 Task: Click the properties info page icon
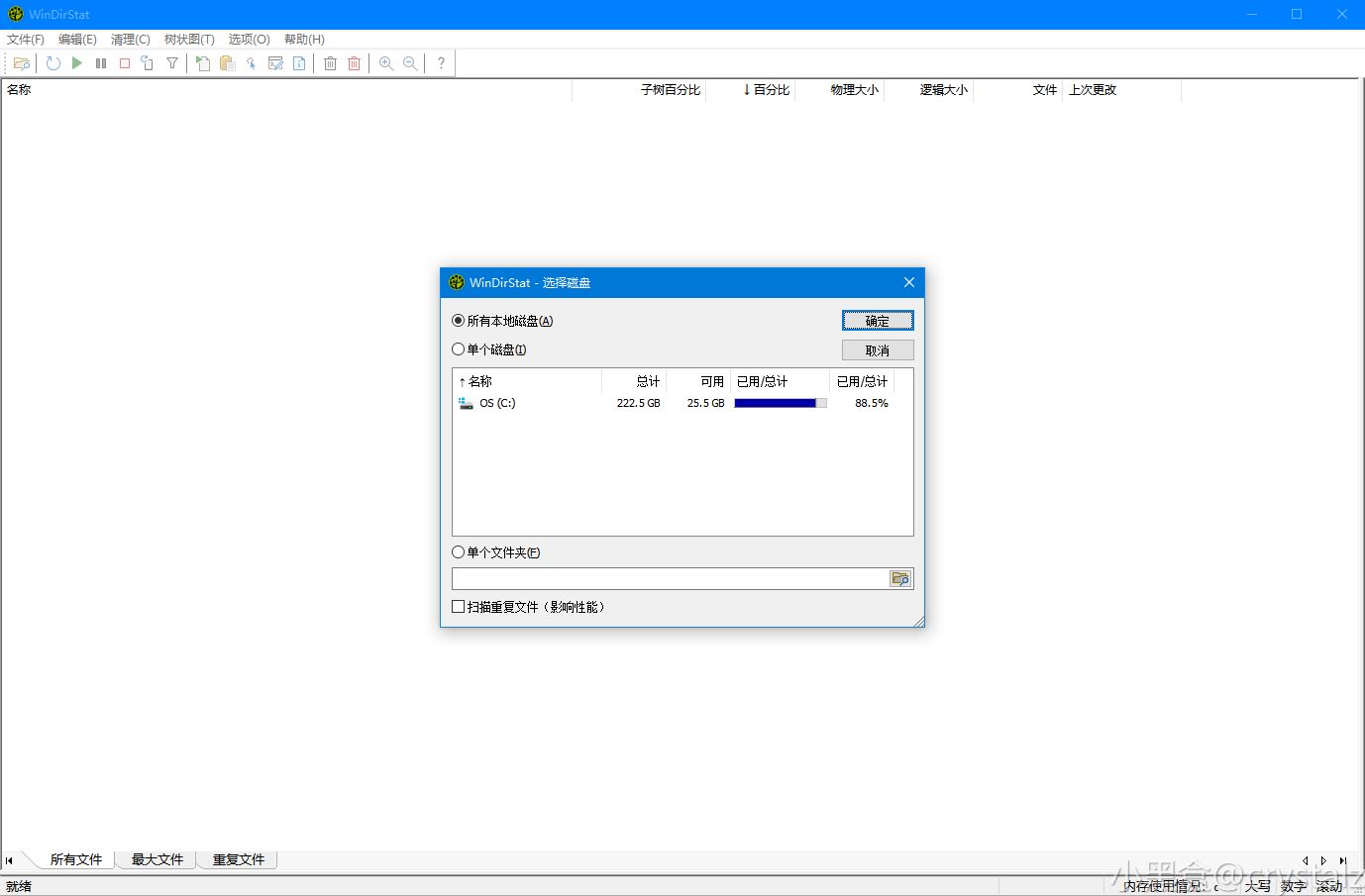coord(299,63)
